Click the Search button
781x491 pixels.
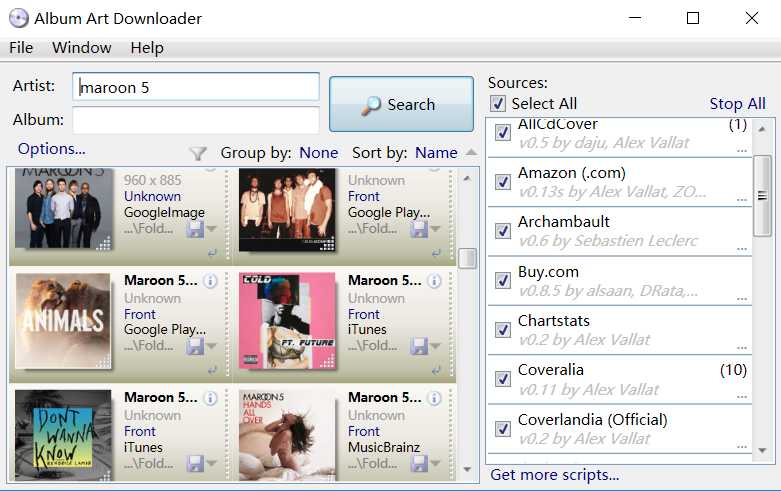point(401,104)
